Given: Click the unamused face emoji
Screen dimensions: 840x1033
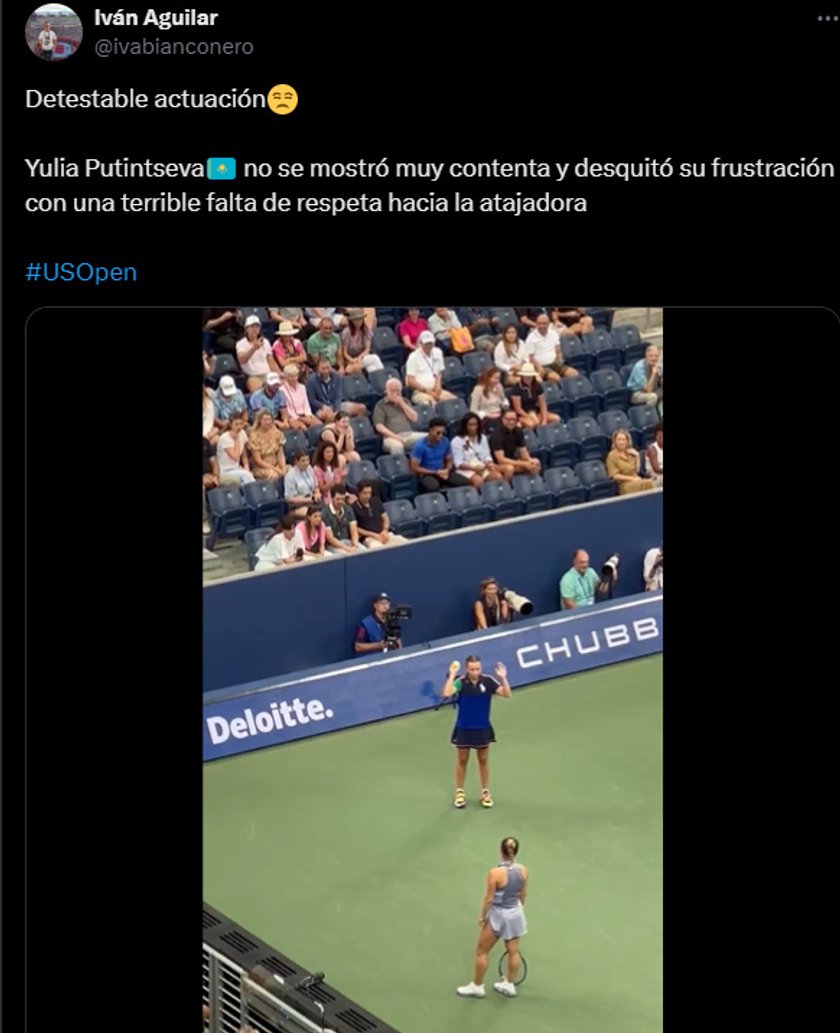Looking at the screenshot, I should 283,99.
